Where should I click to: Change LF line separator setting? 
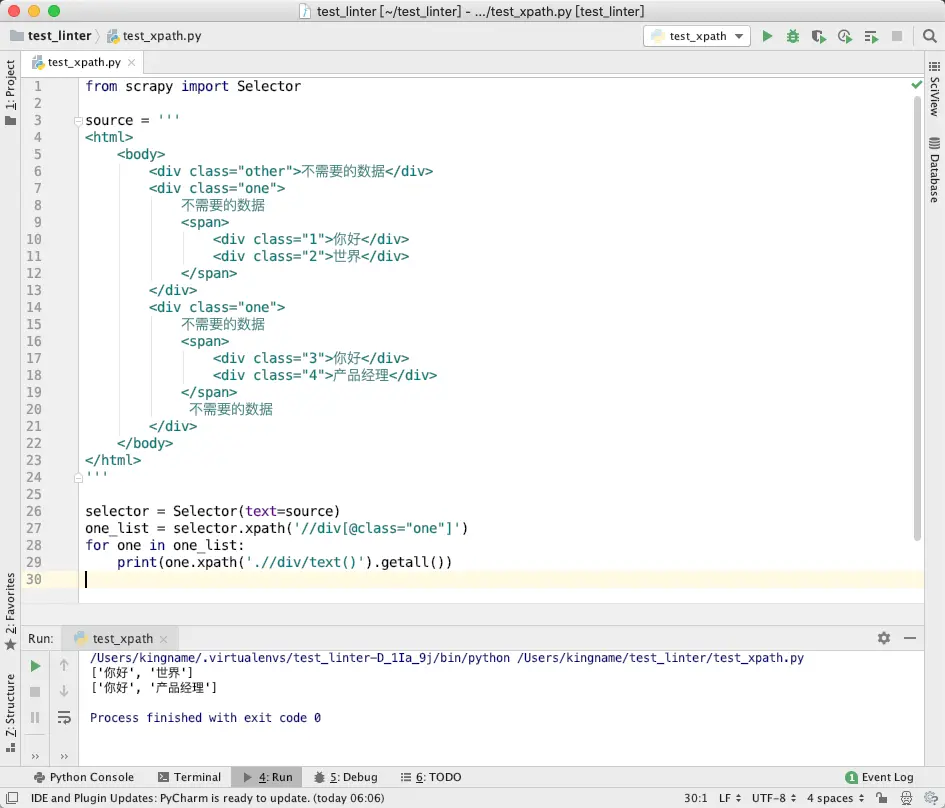730,798
